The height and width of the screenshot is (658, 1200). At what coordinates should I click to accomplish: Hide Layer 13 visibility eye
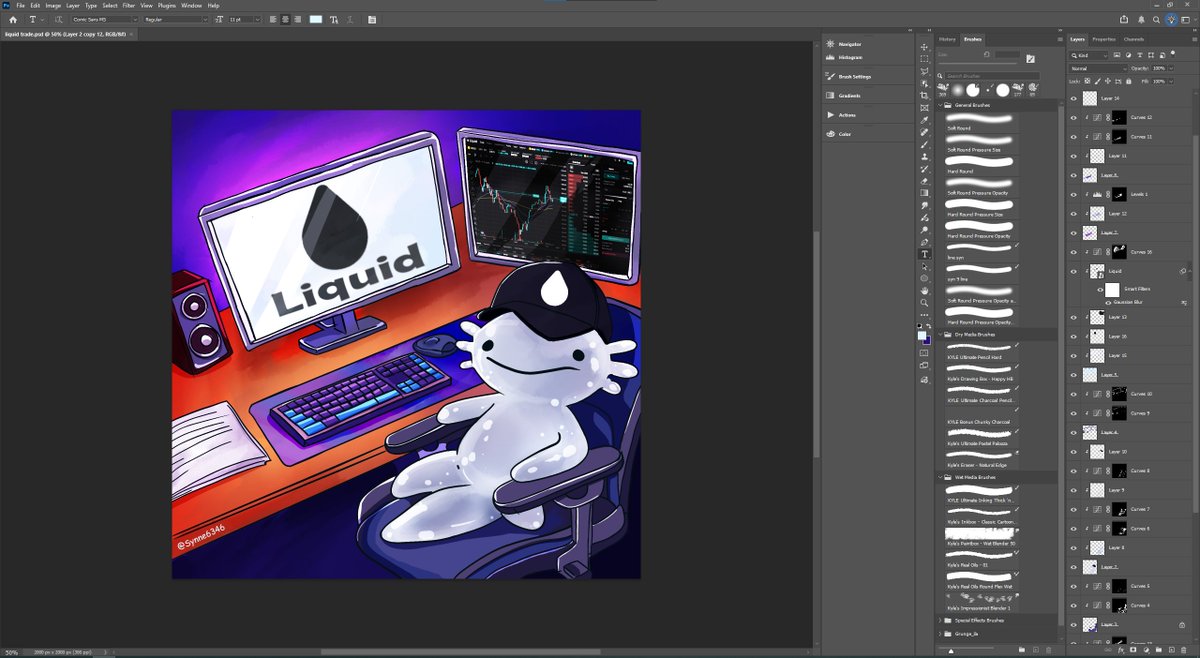pos(1073,318)
